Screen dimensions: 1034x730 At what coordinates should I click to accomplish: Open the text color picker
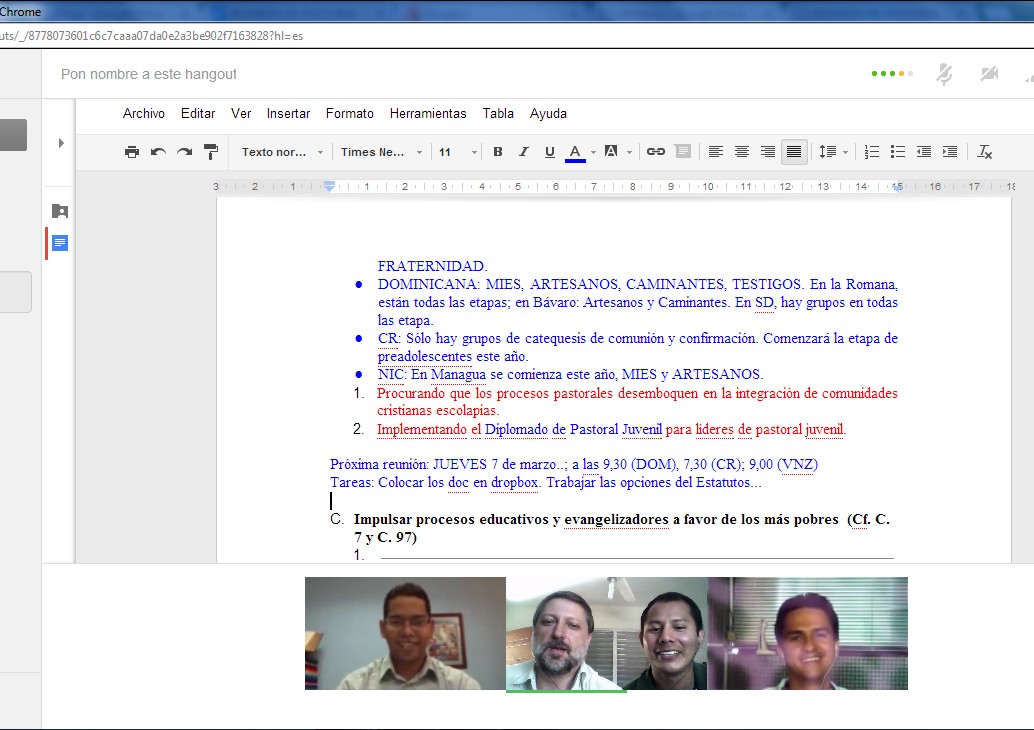point(575,152)
